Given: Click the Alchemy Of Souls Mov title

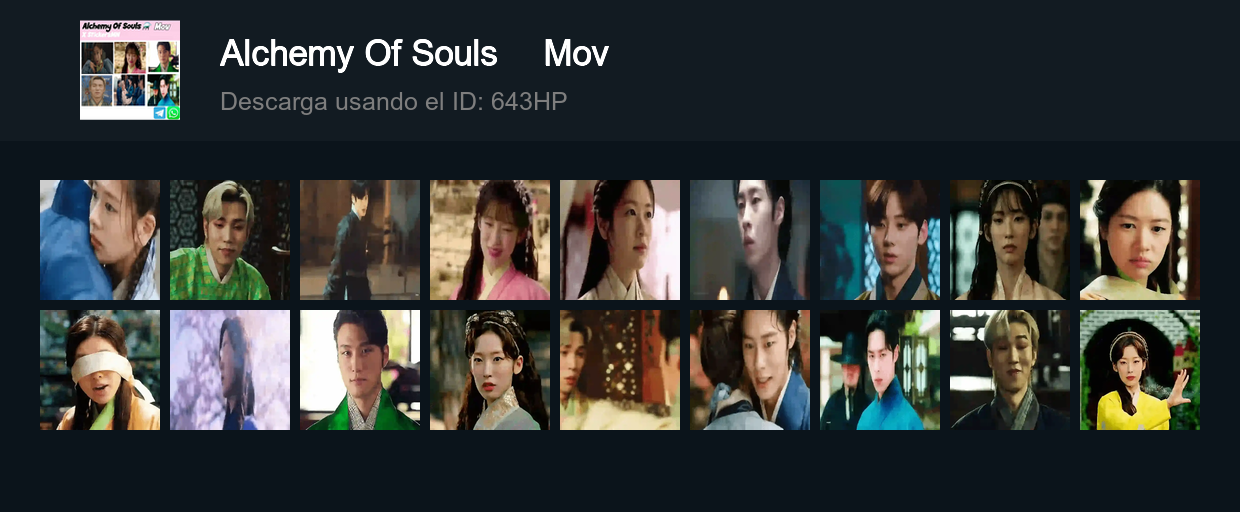Looking at the screenshot, I should (x=414, y=53).
